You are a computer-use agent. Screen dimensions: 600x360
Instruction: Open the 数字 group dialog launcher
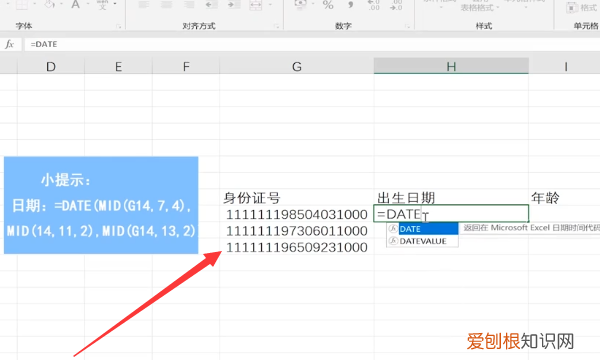[x=408, y=26]
